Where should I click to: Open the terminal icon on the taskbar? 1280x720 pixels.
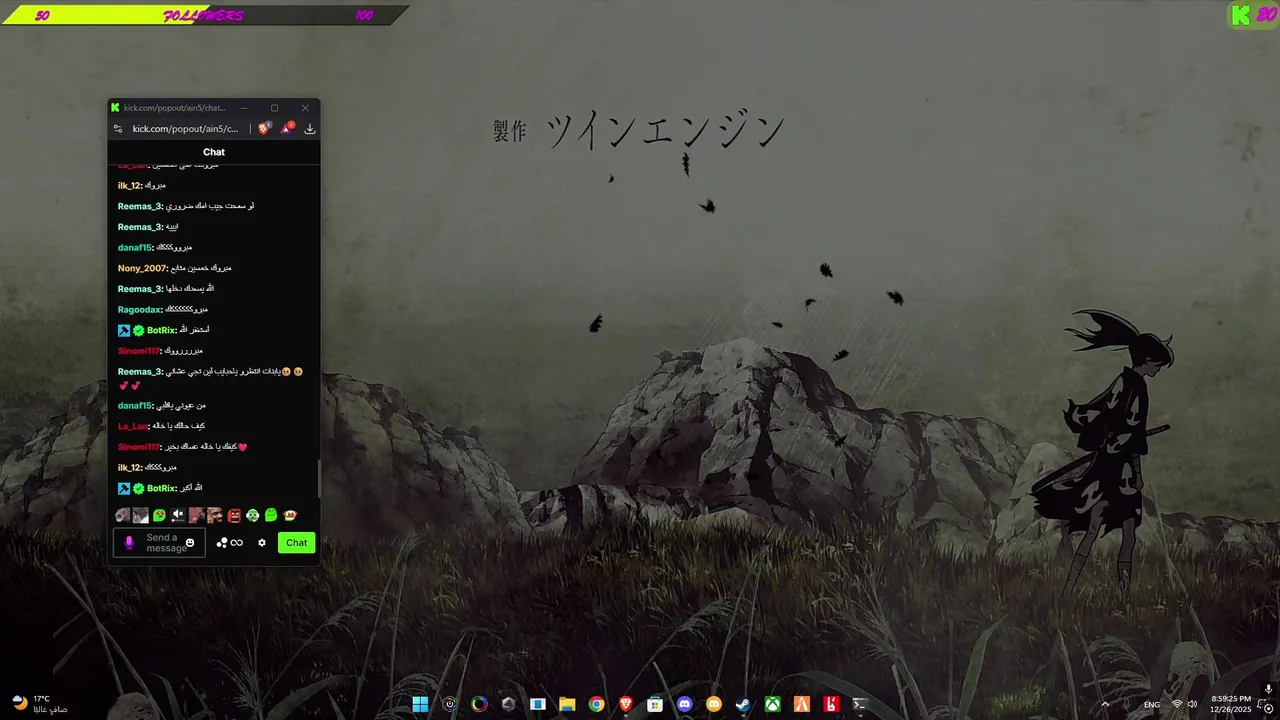tap(859, 704)
